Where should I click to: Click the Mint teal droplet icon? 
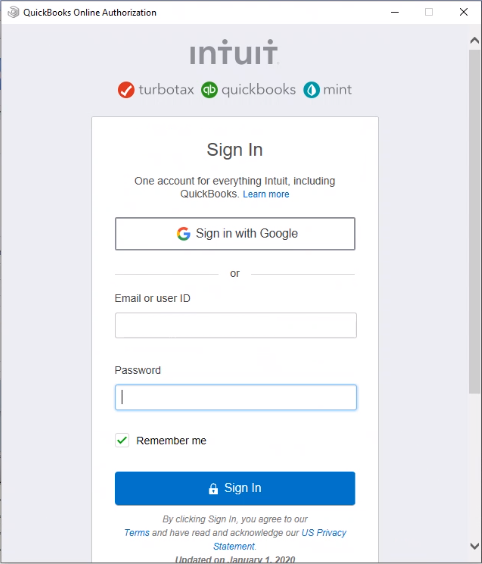click(x=312, y=90)
